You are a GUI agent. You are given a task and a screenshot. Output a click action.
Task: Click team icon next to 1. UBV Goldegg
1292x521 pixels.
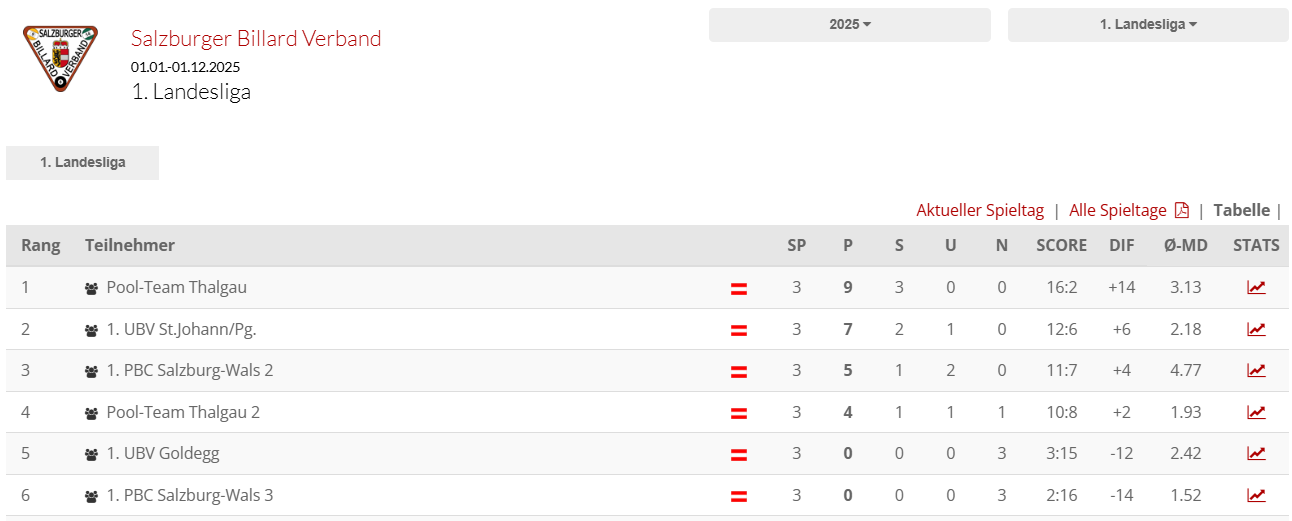point(92,454)
